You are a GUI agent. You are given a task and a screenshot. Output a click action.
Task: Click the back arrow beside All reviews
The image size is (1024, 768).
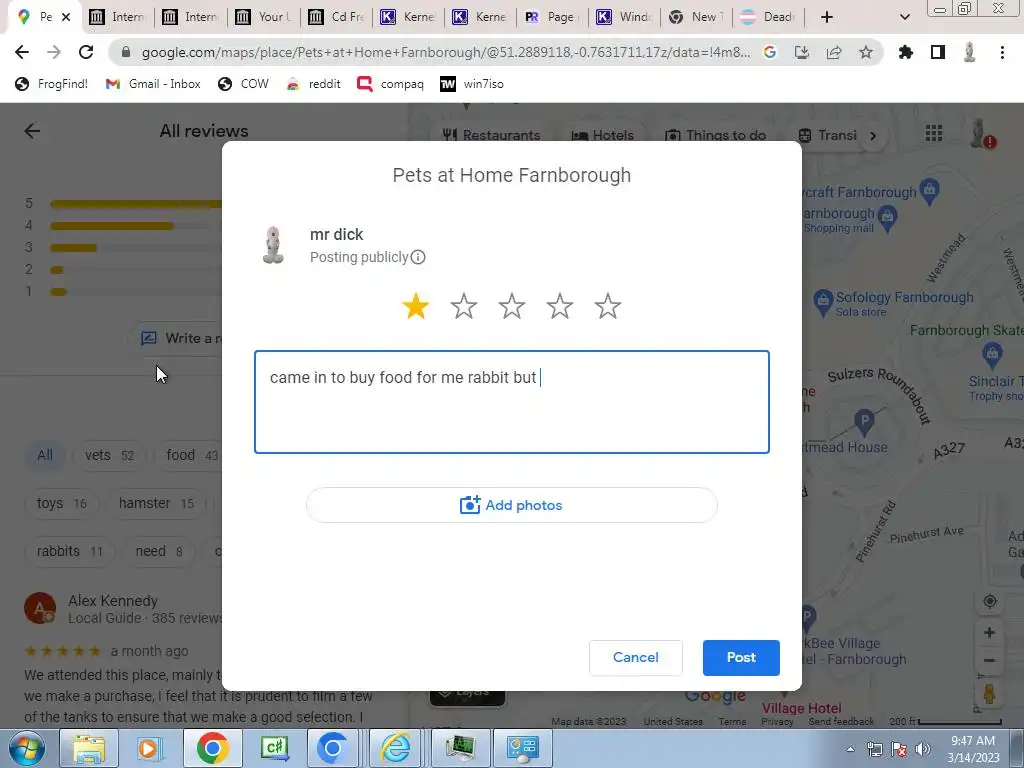(x=32, y=131)
